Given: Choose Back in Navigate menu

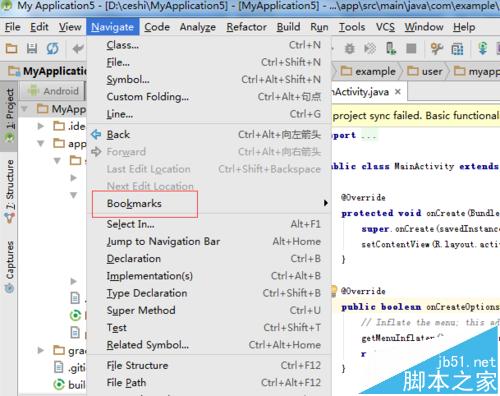Looking at the screenshot, I should pyautogui.click(x=209, y=135).
